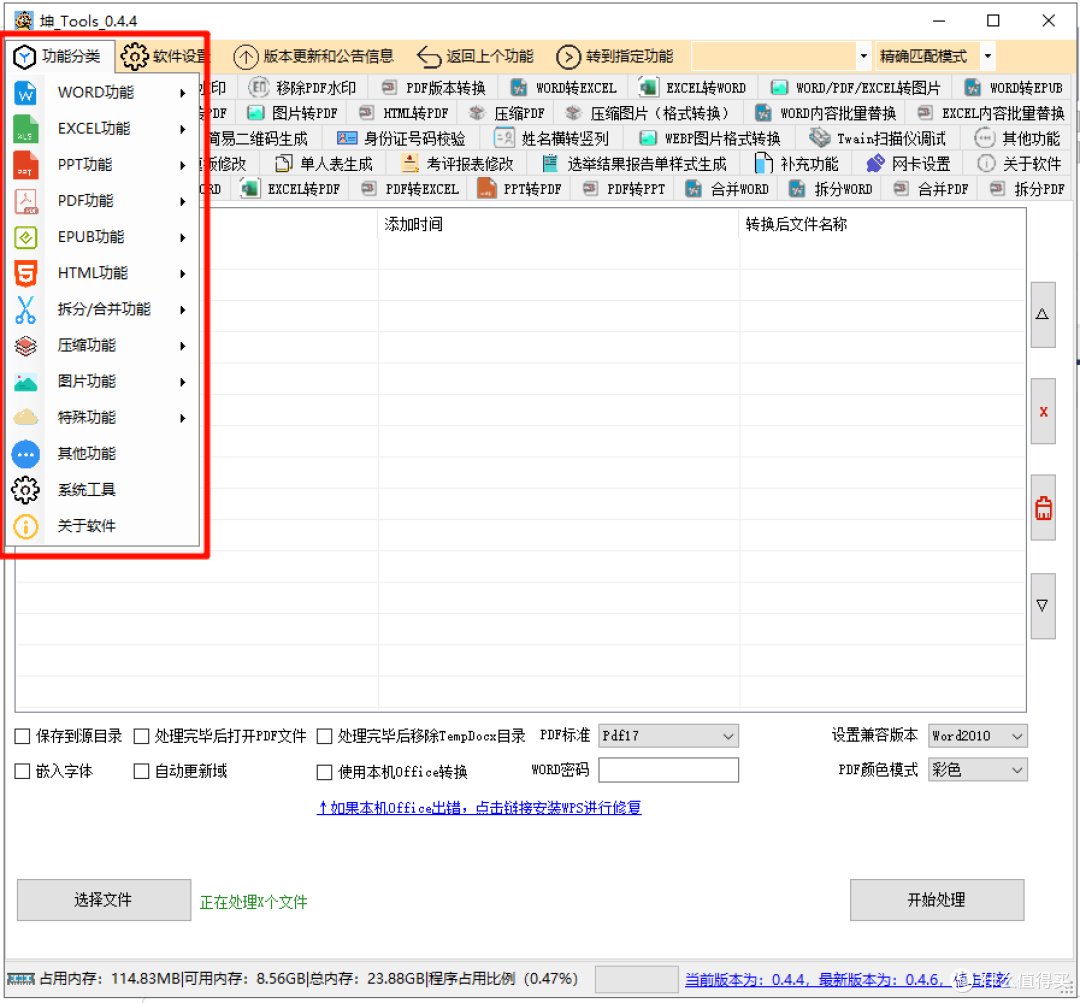Enable 嵌入字体 checkbox
This screenshot has height=1003, width=1080.
coord(22,772)
